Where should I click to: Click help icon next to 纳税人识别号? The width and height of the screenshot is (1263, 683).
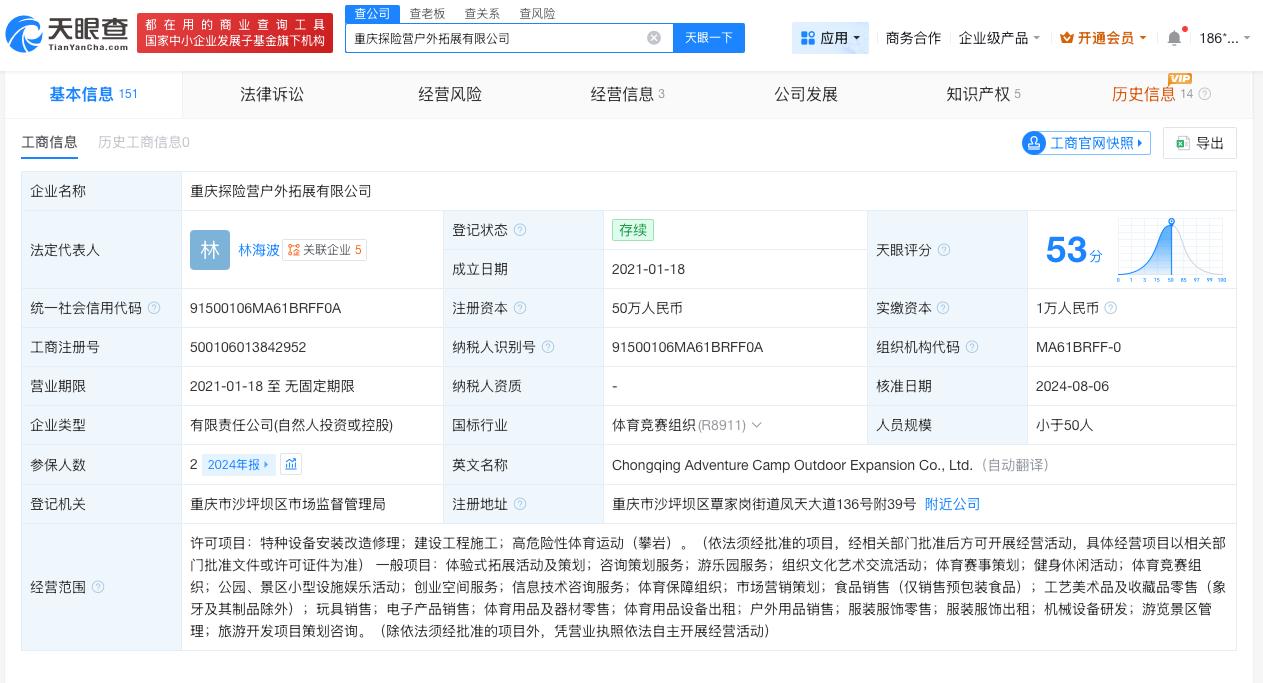pos(547,347)
